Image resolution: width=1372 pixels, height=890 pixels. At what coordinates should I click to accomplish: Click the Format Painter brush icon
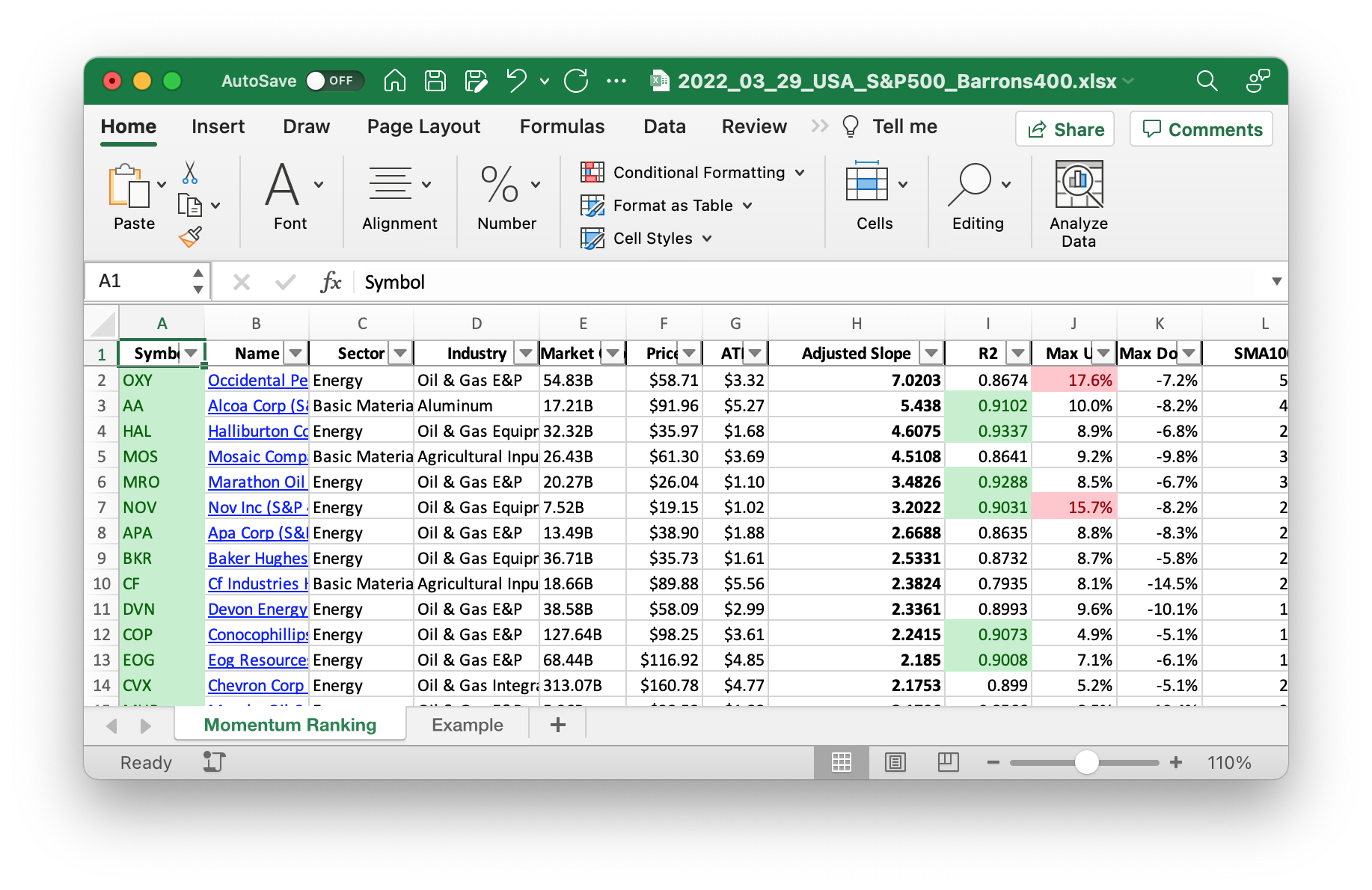point(190,237)
